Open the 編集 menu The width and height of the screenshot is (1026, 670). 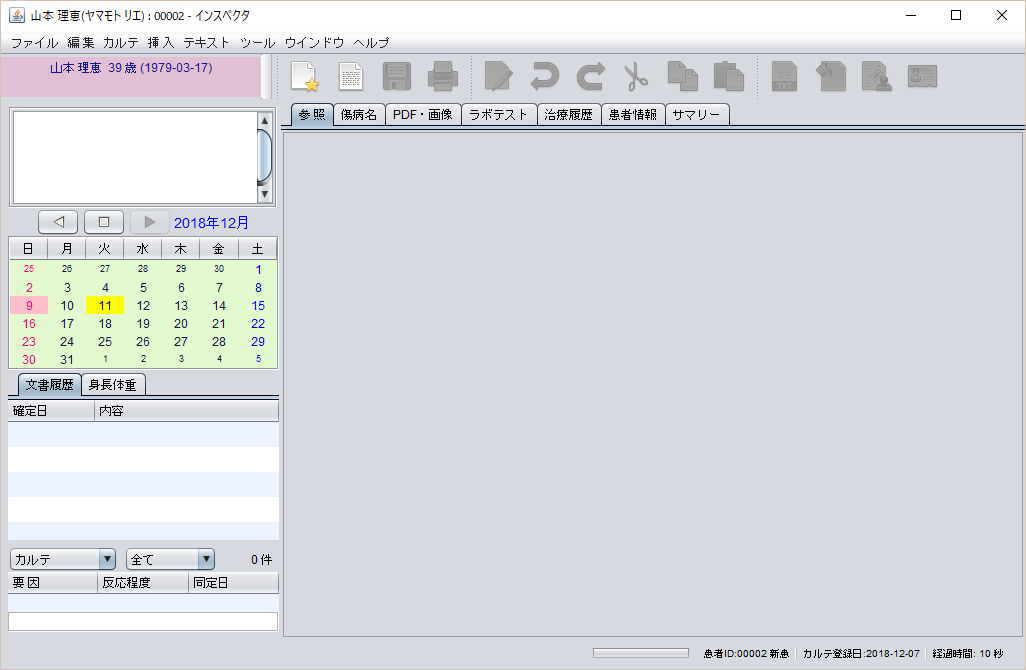pos(81,43)
